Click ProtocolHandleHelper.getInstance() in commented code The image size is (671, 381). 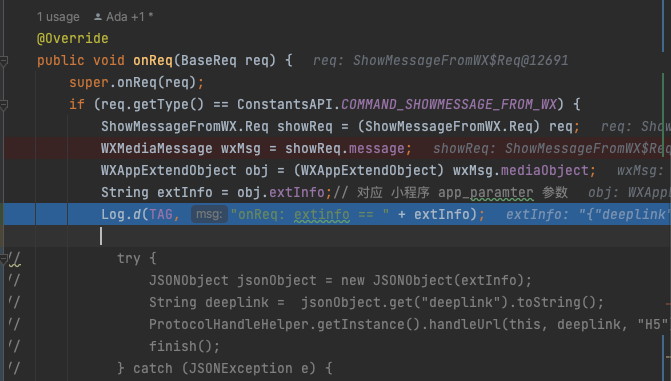click(x=285, y=324)
